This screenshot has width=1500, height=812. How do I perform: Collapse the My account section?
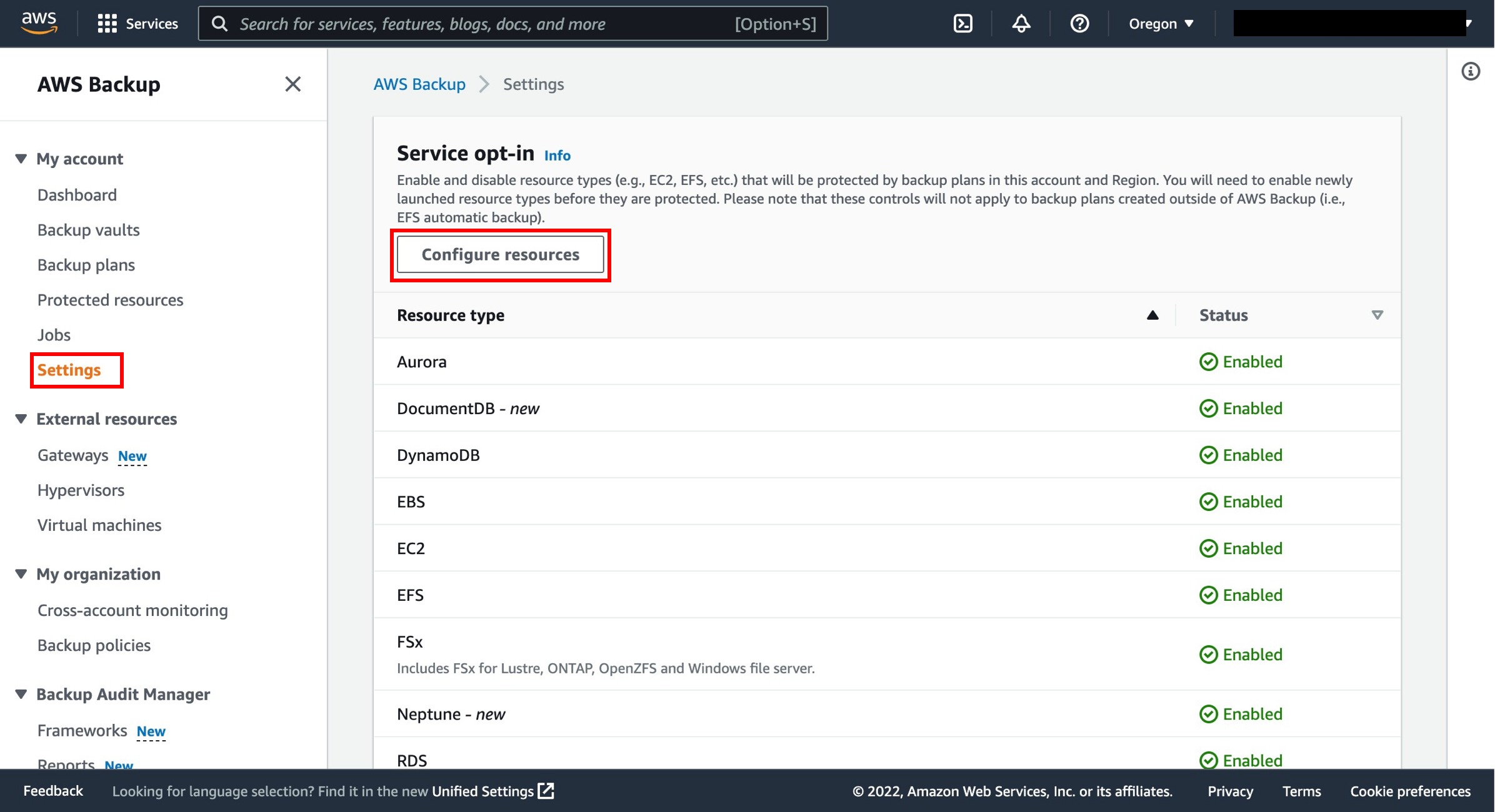pos(21,159)
